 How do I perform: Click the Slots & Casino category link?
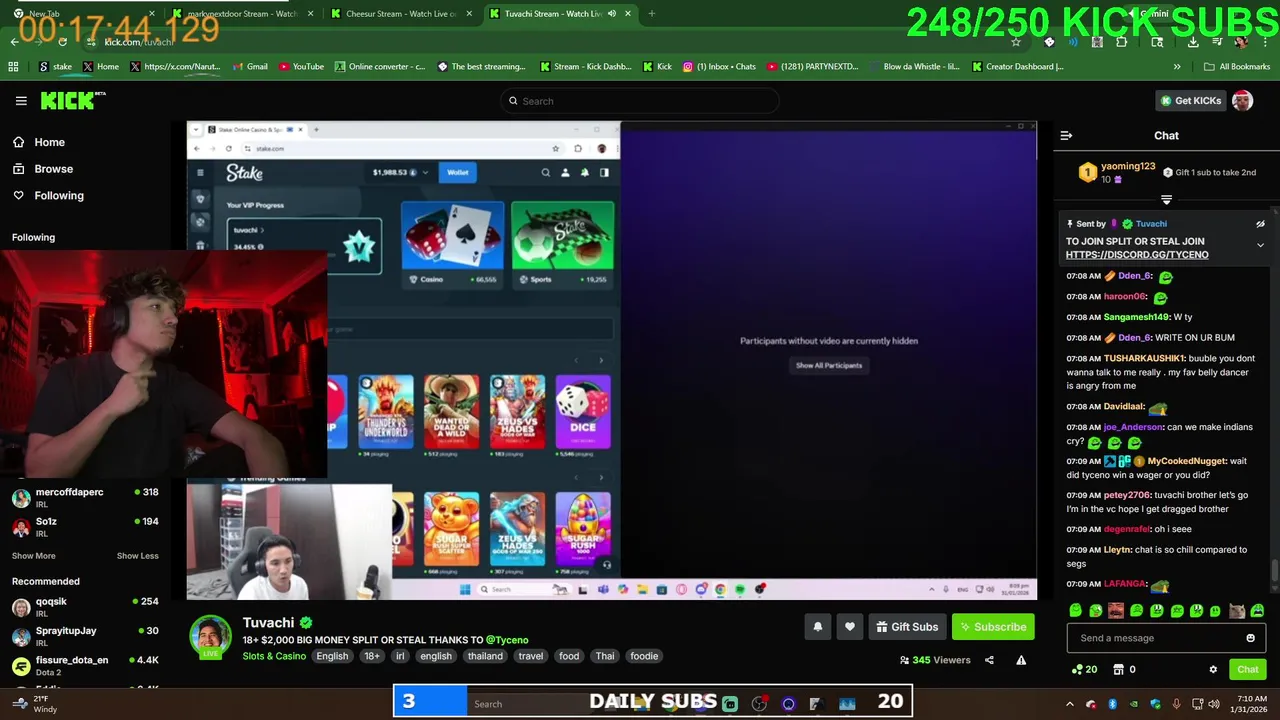(274, 656)
